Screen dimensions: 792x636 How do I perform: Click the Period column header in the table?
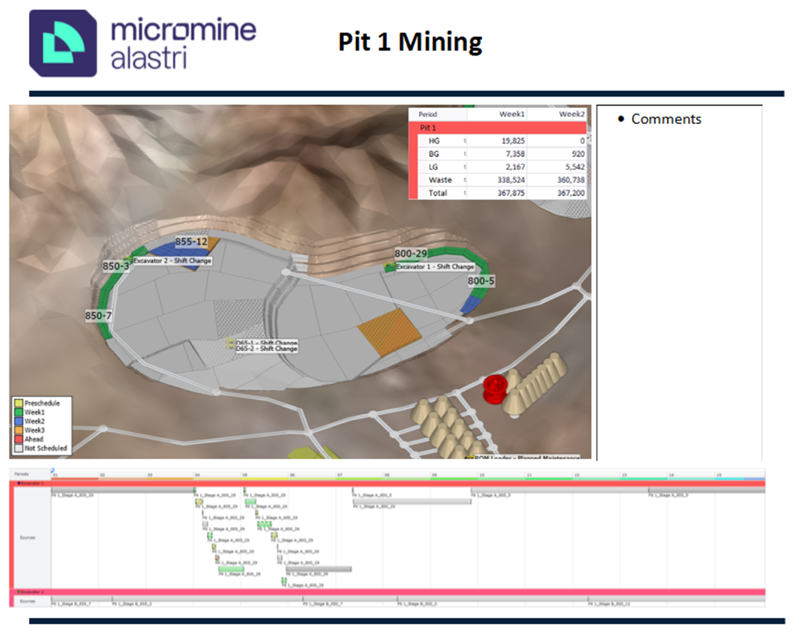428,114
